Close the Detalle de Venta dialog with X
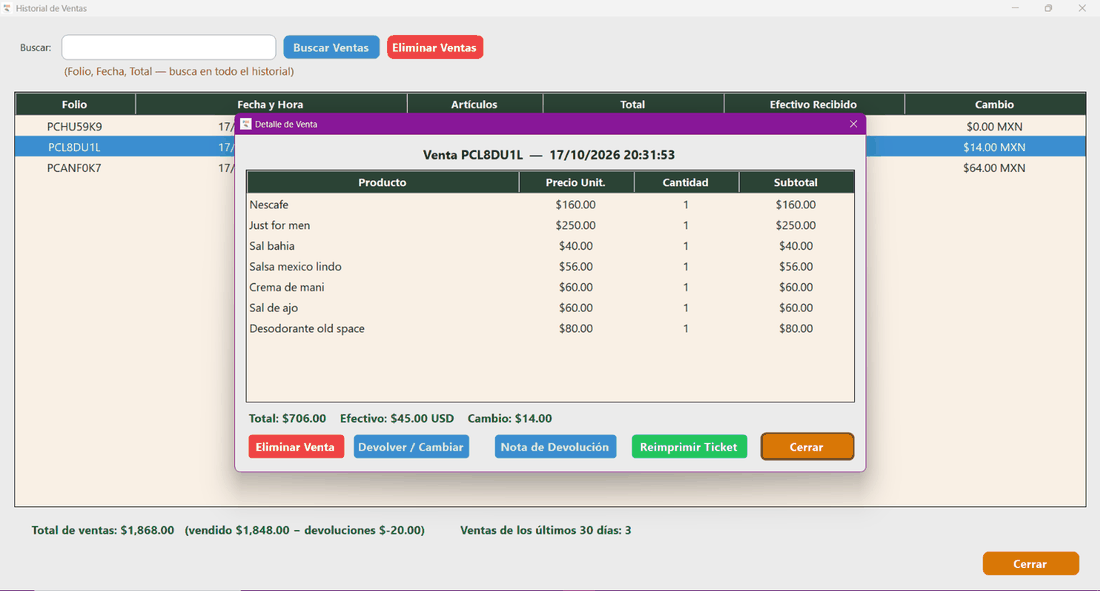Screen dimensions: 1100x591 click(x=853, y=124)
